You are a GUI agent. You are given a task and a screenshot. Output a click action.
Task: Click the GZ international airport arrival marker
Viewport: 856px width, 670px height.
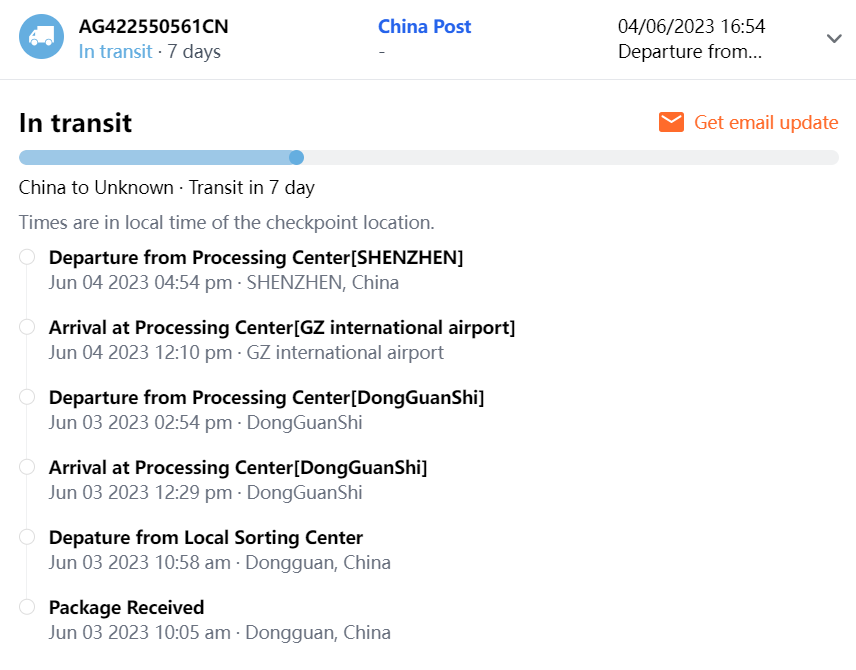pyautogui.click(x=27, y=328)
